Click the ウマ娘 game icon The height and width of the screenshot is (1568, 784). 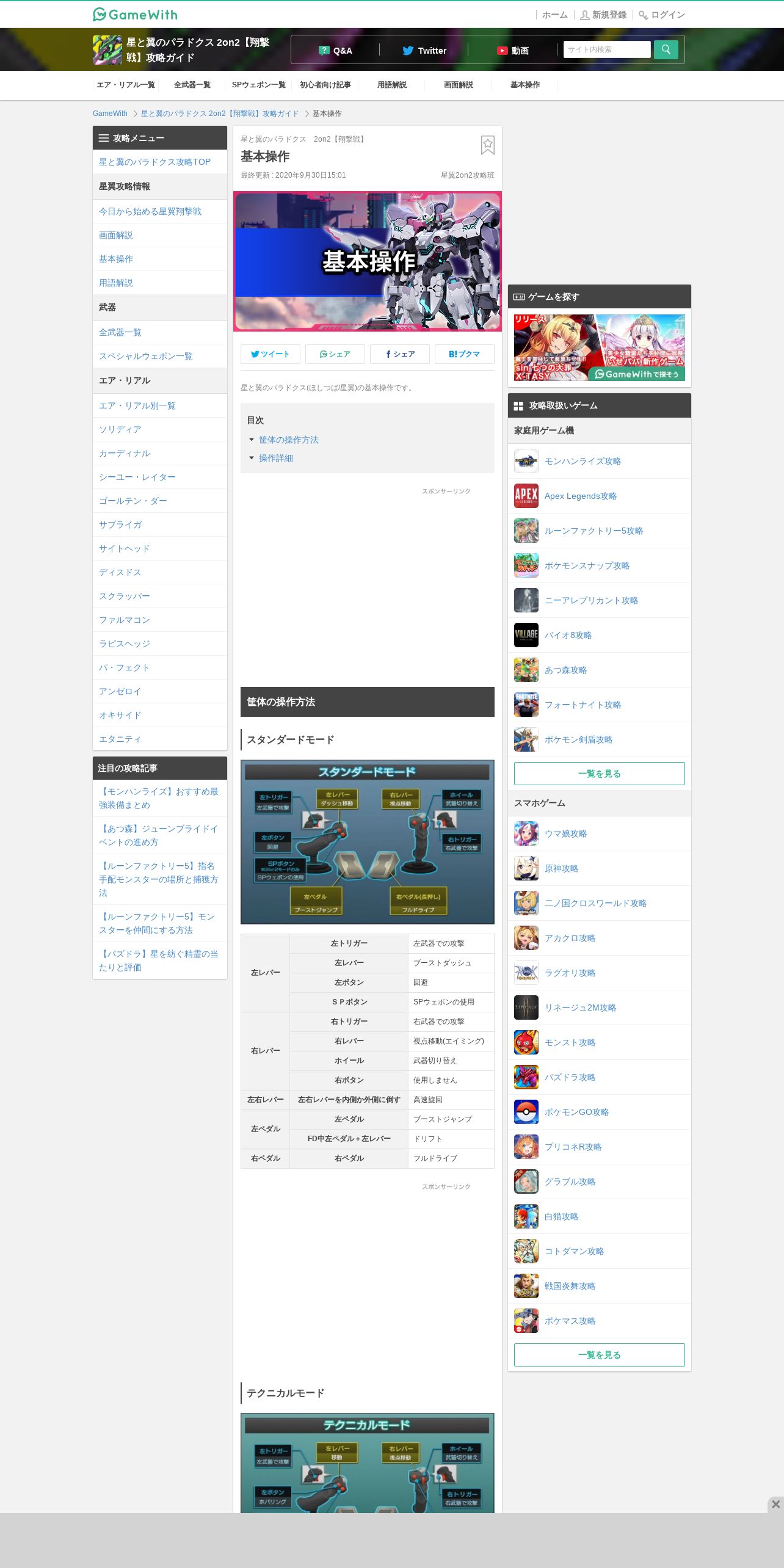(526, 833)
